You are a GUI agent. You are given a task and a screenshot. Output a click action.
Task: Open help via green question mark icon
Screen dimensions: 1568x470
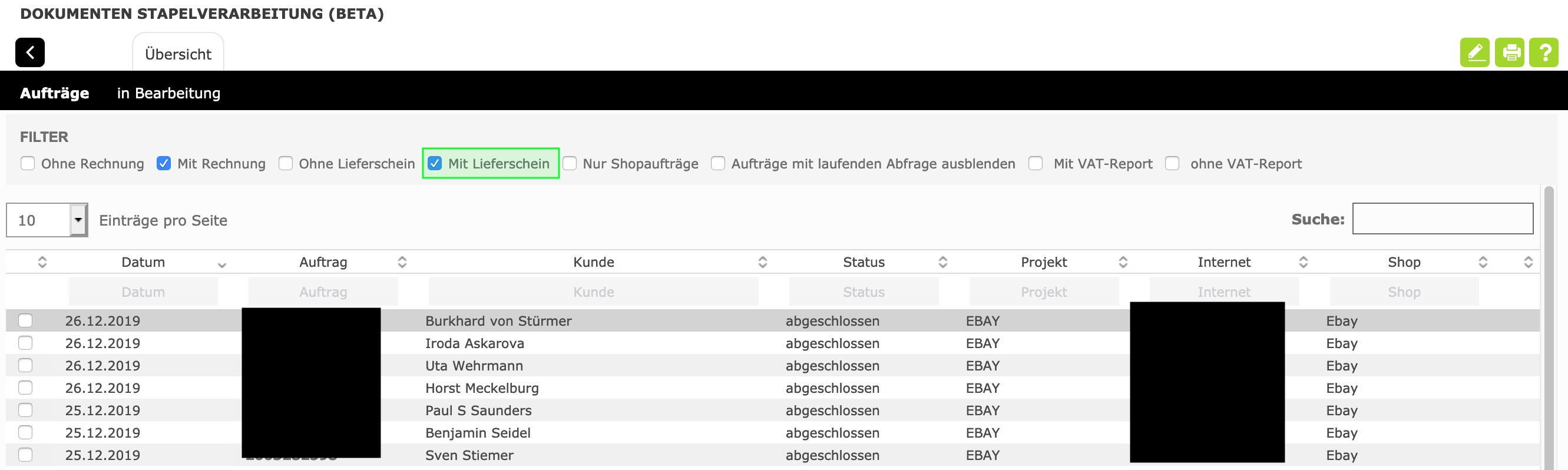1544,52
